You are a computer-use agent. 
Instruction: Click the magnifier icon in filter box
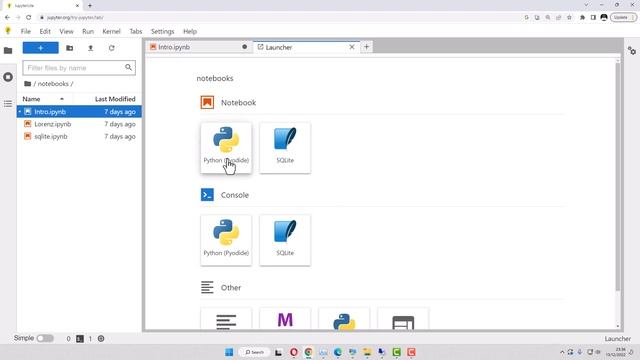[129, 67]
